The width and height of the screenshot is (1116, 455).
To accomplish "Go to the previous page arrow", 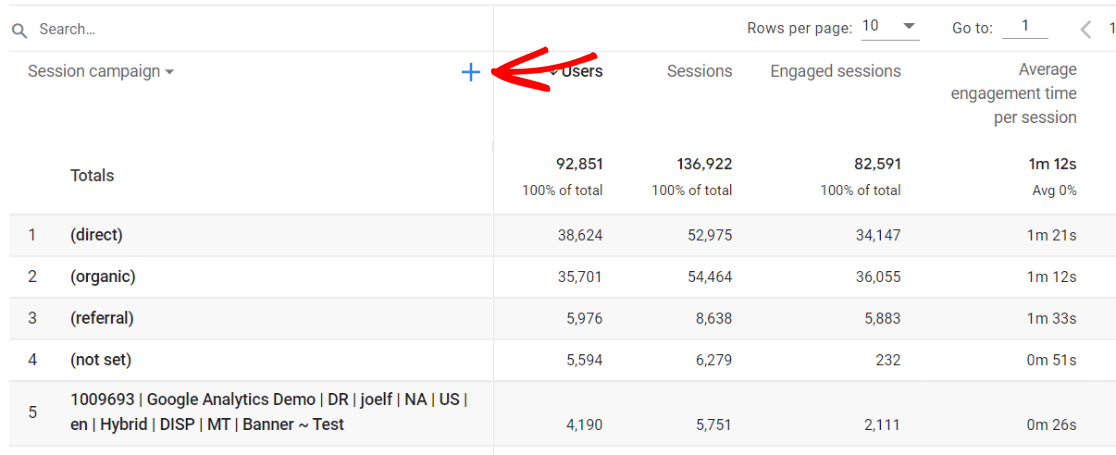I will (x=1086, y=29).
